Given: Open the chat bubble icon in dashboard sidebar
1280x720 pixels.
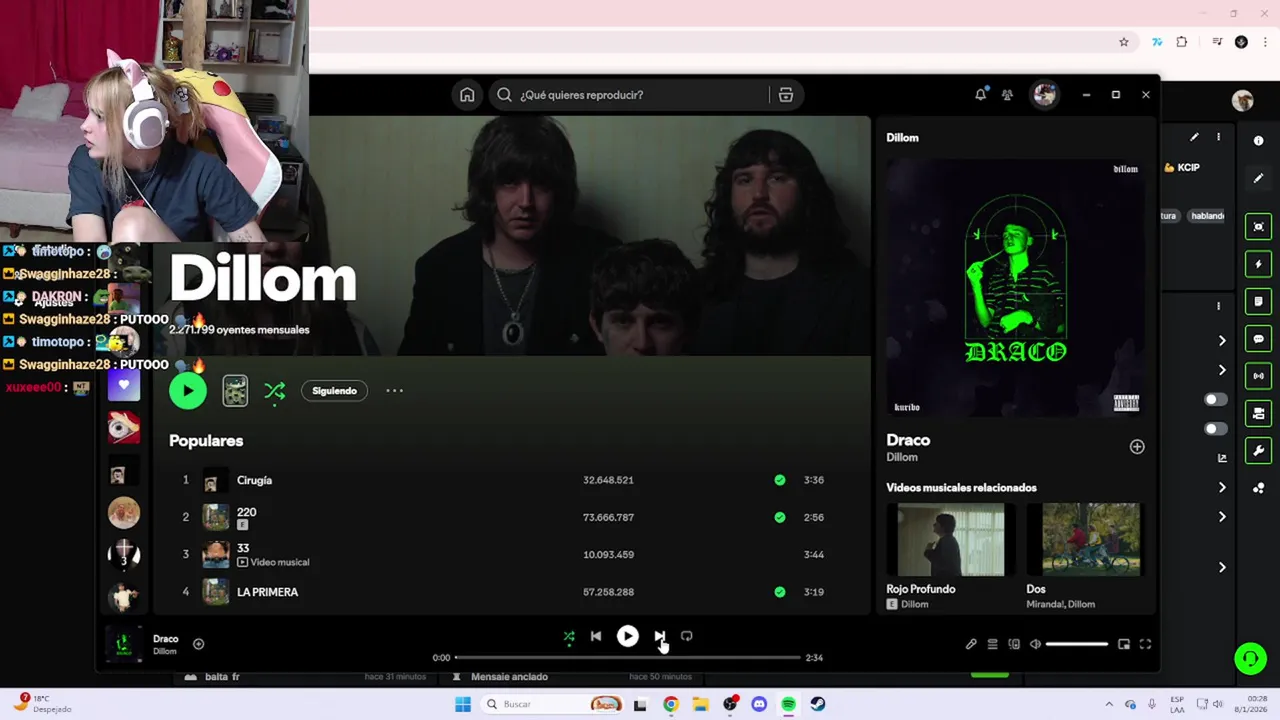Looking at the screenshot, I should 1259,339.
